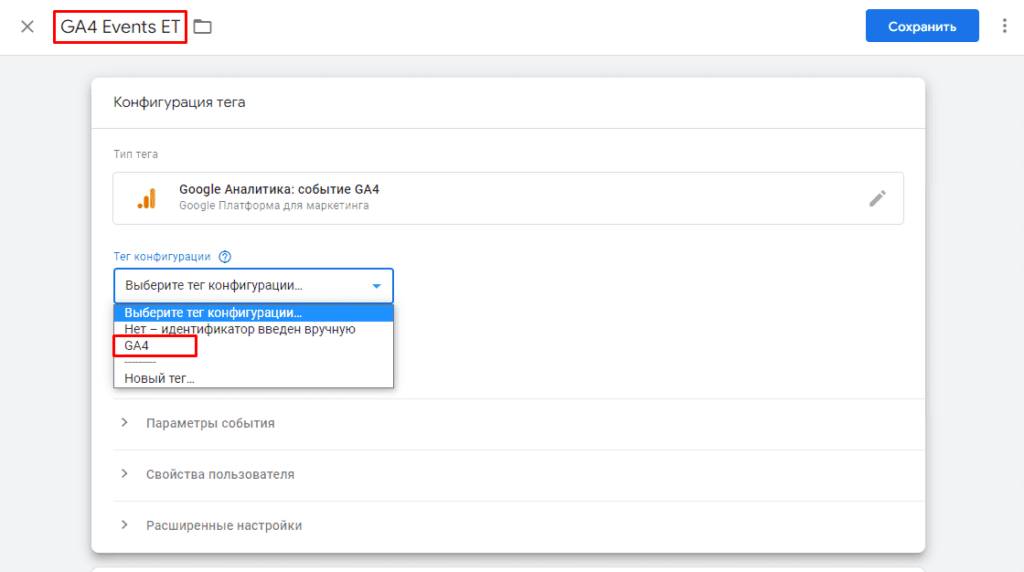
Task: Click the pencil icon to edit tag type
Action: click(877, 199)
